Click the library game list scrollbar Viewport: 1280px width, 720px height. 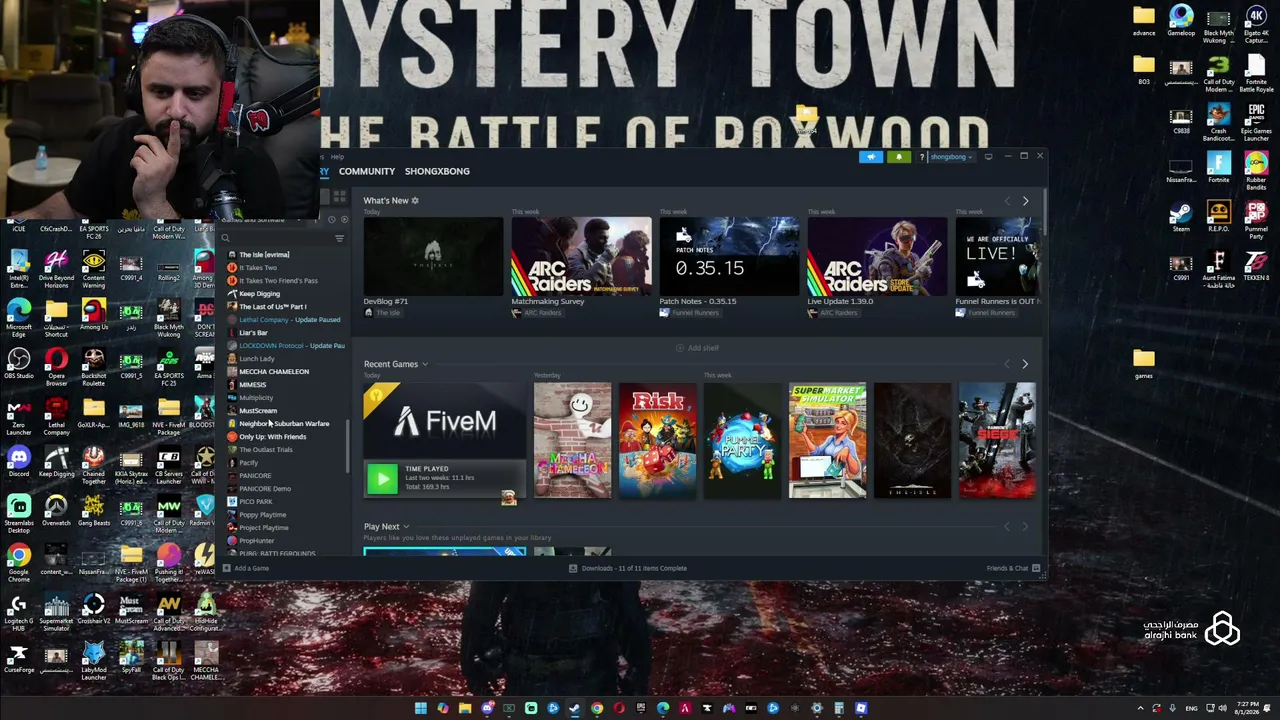point(347,445)
